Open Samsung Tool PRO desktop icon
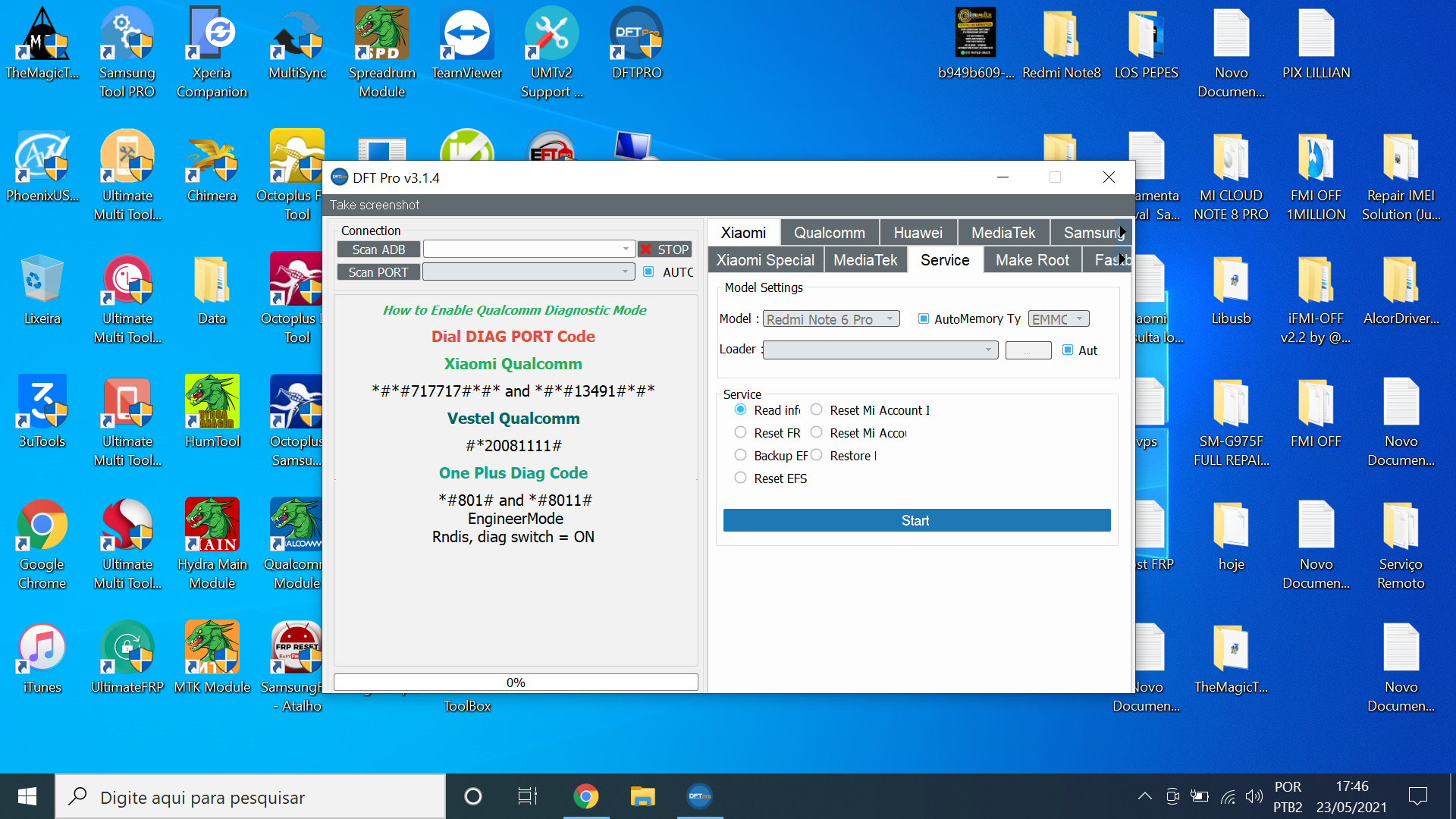The image size is (1456, 819). [x=127, y=53]
